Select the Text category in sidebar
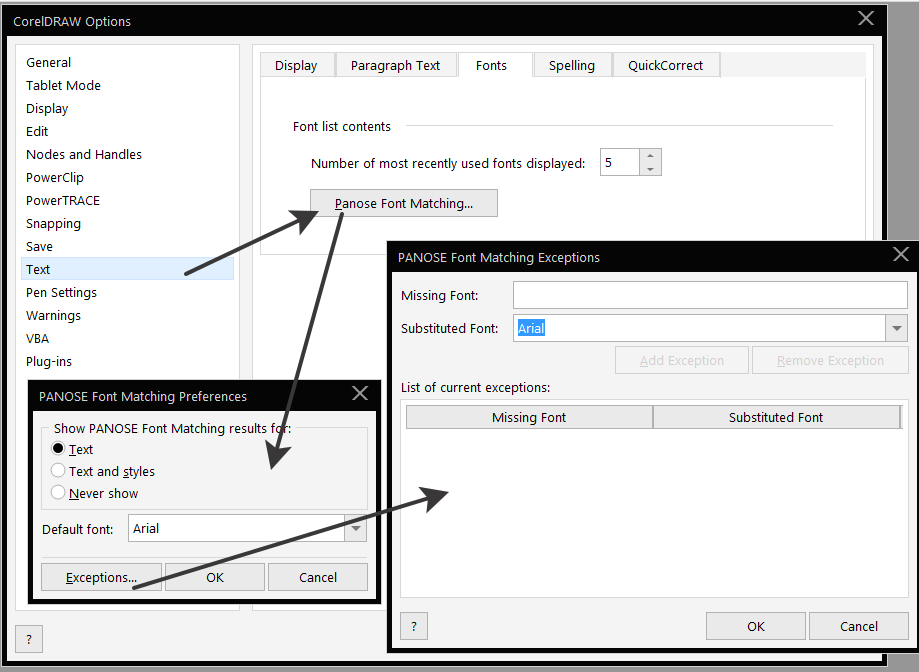 (127, 269)
